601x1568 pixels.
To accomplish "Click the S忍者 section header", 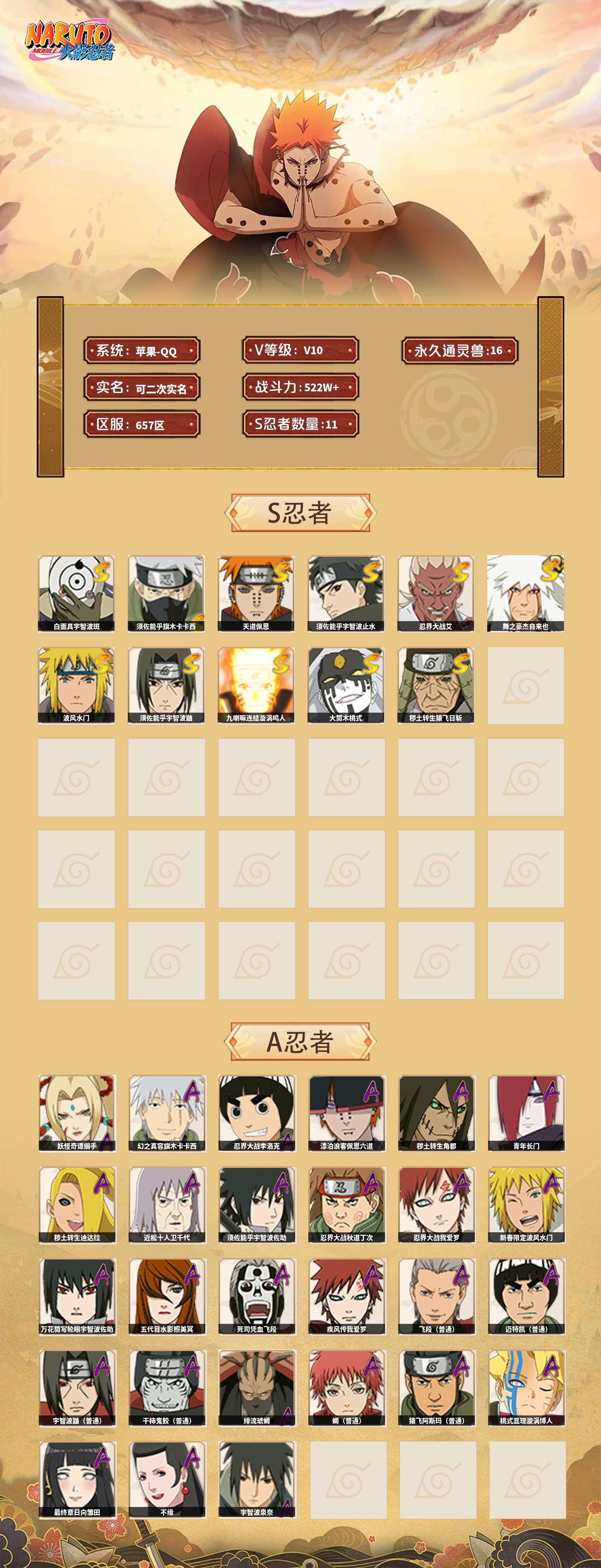I will [300, 513].
